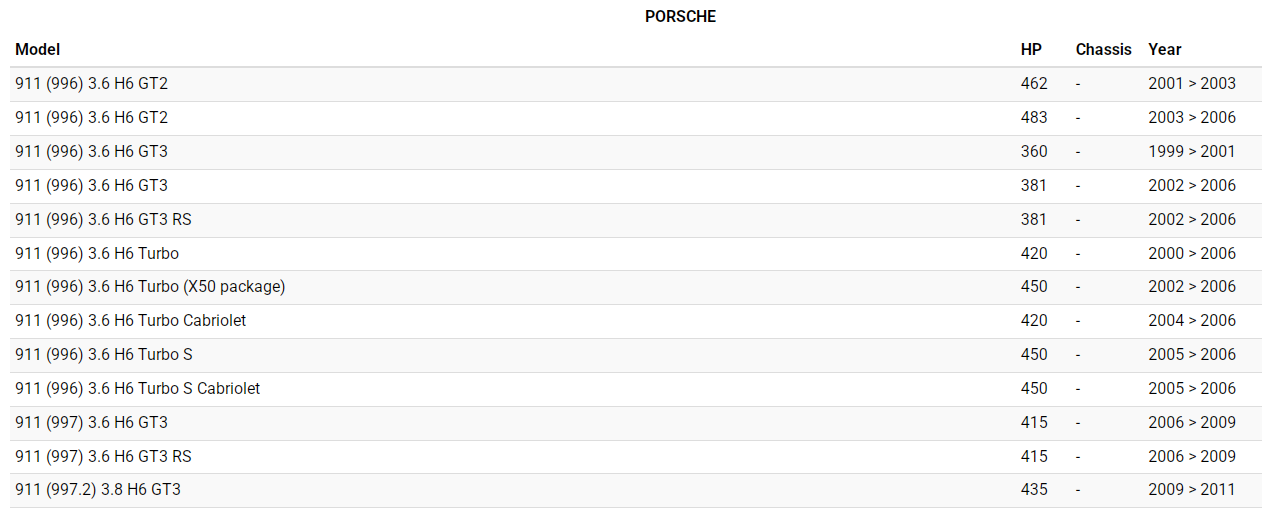Image resolution: width=1262 pixels, height=509 pixels.
Task: Click the year range 1999 > 2001
Action: [x=1192, y=152]
